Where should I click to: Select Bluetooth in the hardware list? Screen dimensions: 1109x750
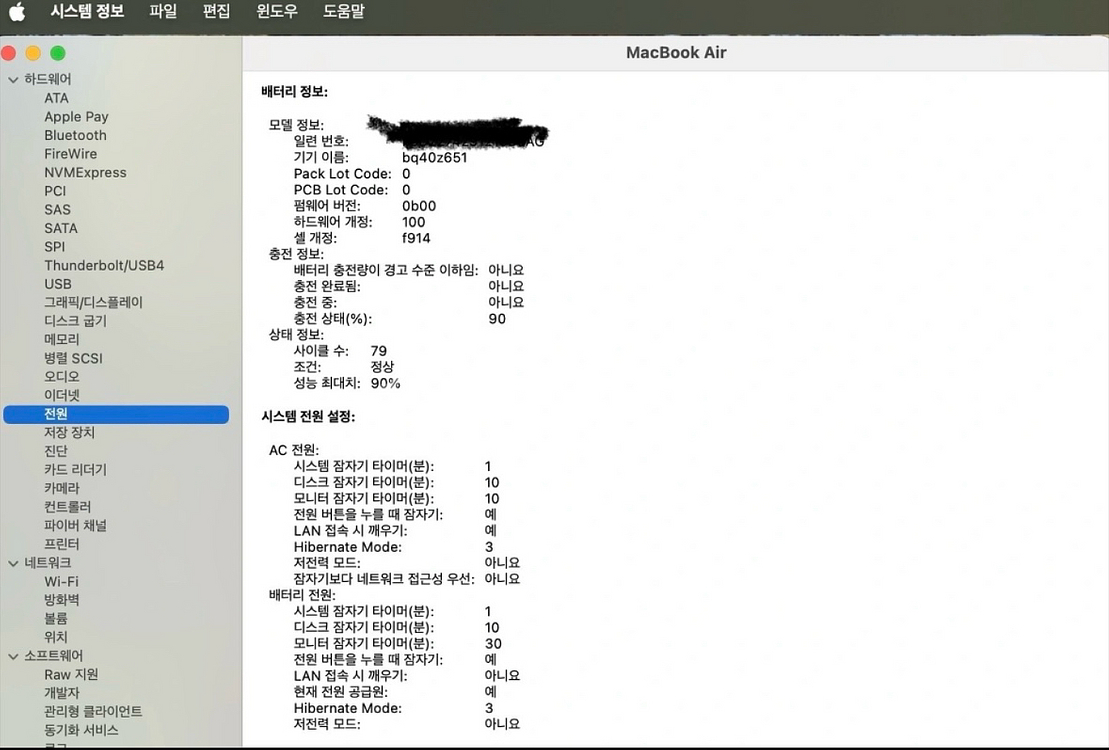[75, 135]
